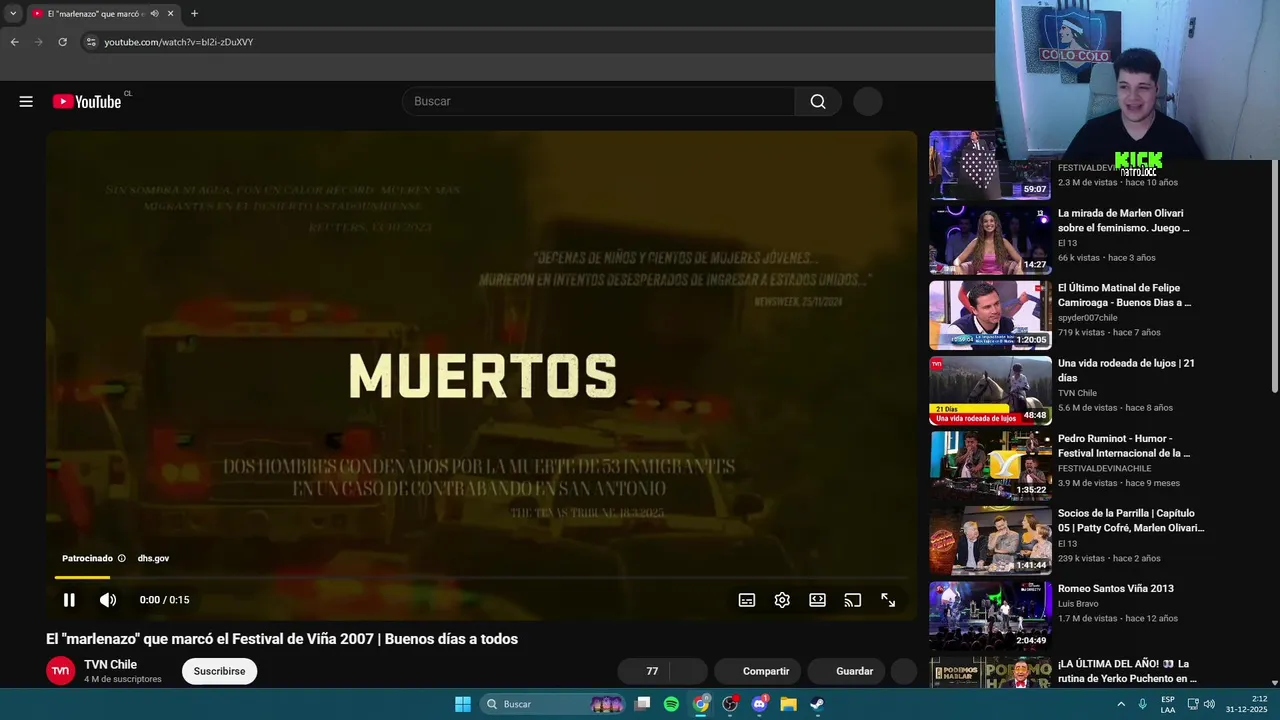Click the TVN Chile channel avatar
This screenshot has width=1280, height=720.
(61, 671)
